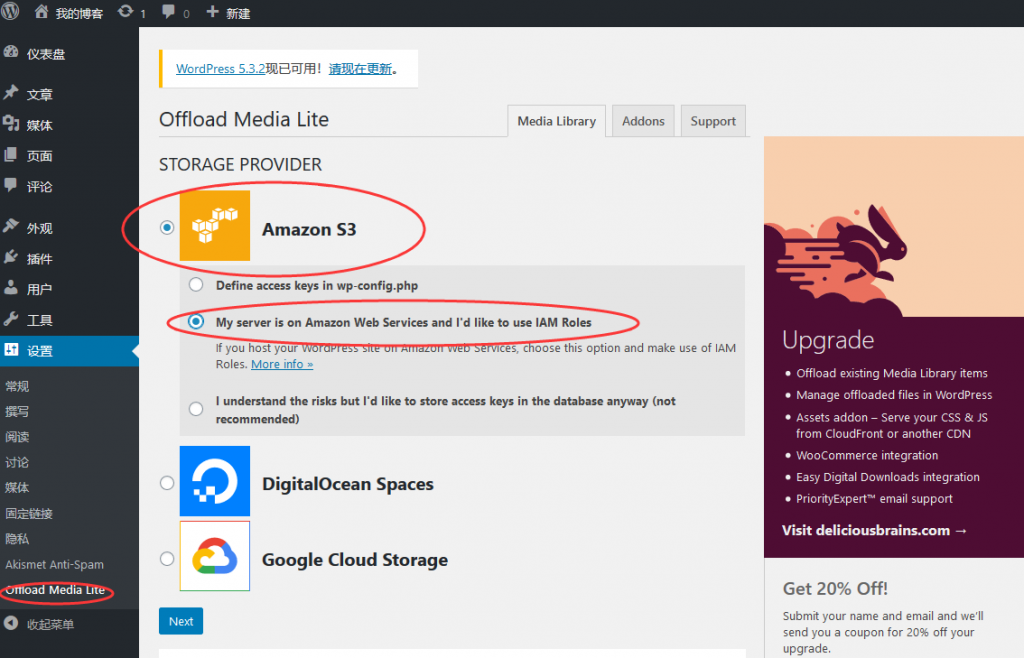Screen dimensions: 1024x658
Task: Open the WordPress logo menu
Action: (10, 11)
